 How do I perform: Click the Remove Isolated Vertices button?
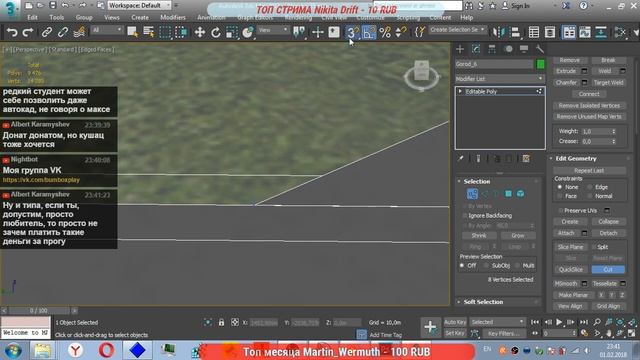589,105
